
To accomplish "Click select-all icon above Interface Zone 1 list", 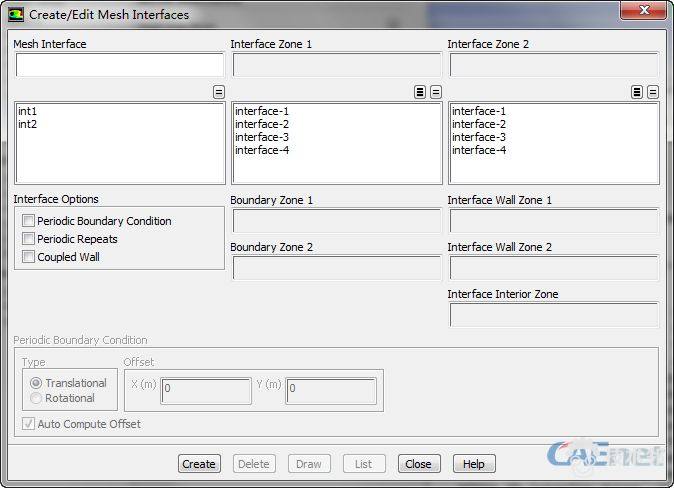I will coord(420,92).
